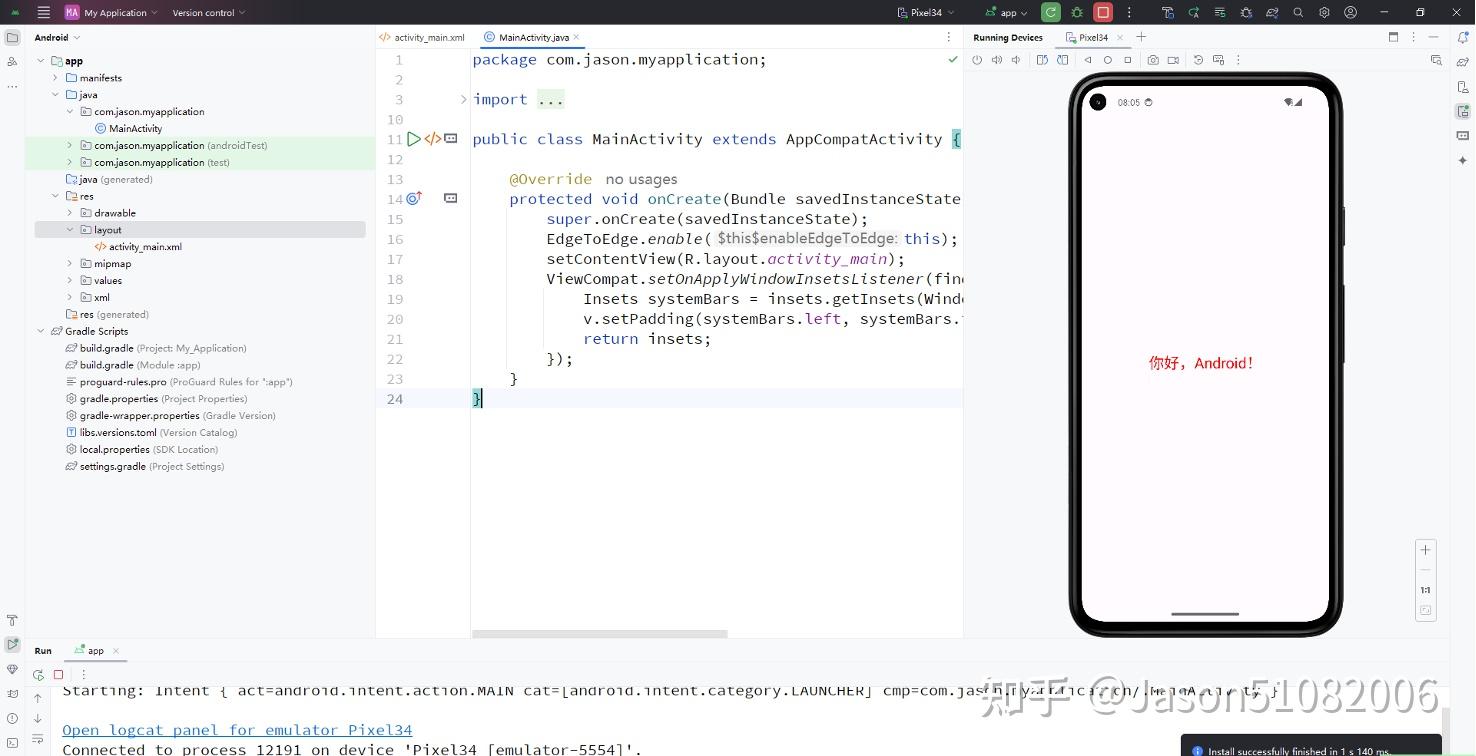This screenshot has width=1476, height=756.
Task: Toggle Run tool window in left sidebar
Action: pyautogui.click(x=12, y=645)
